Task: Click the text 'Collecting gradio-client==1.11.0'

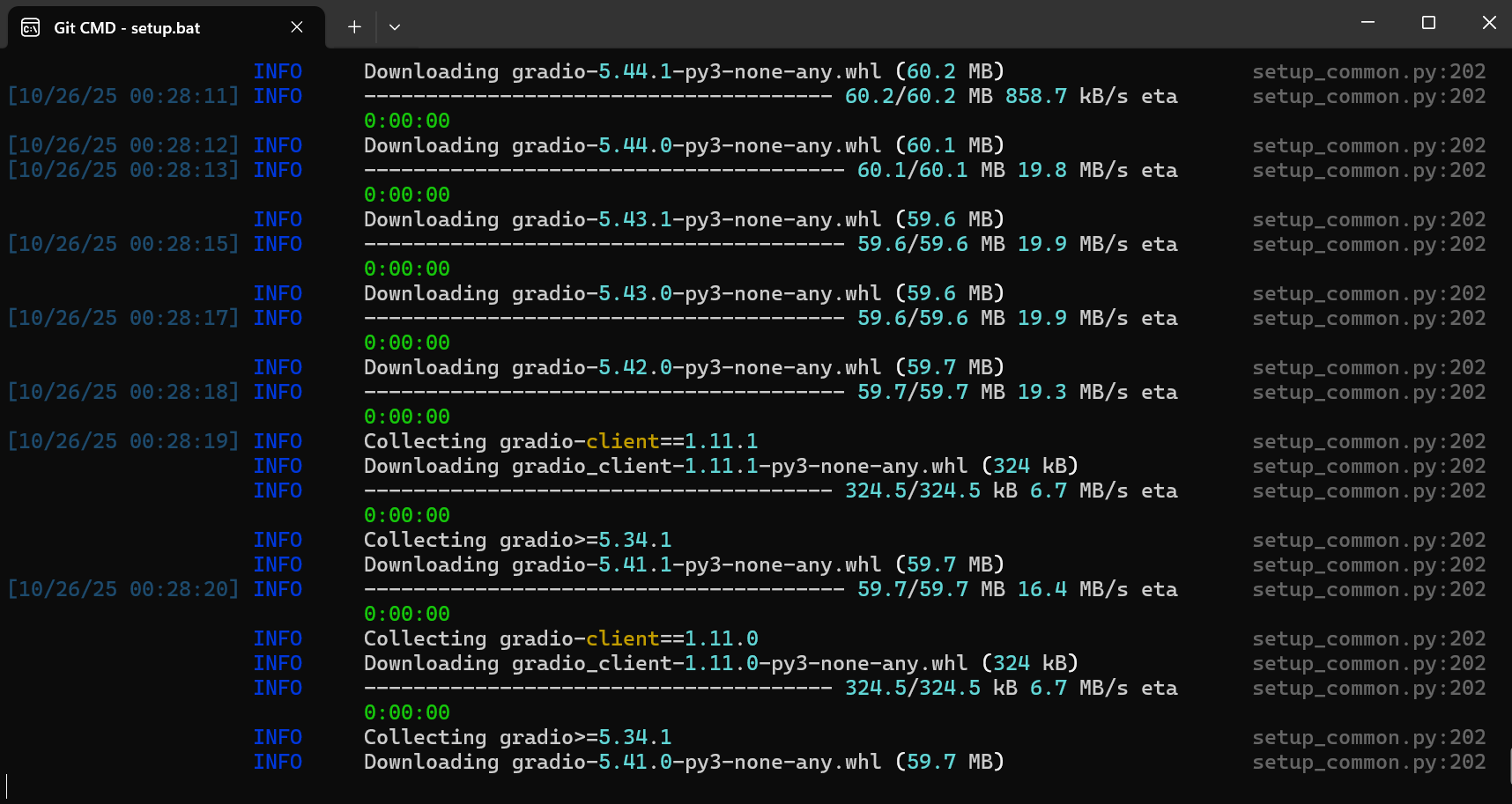Action: coord(561,638)
